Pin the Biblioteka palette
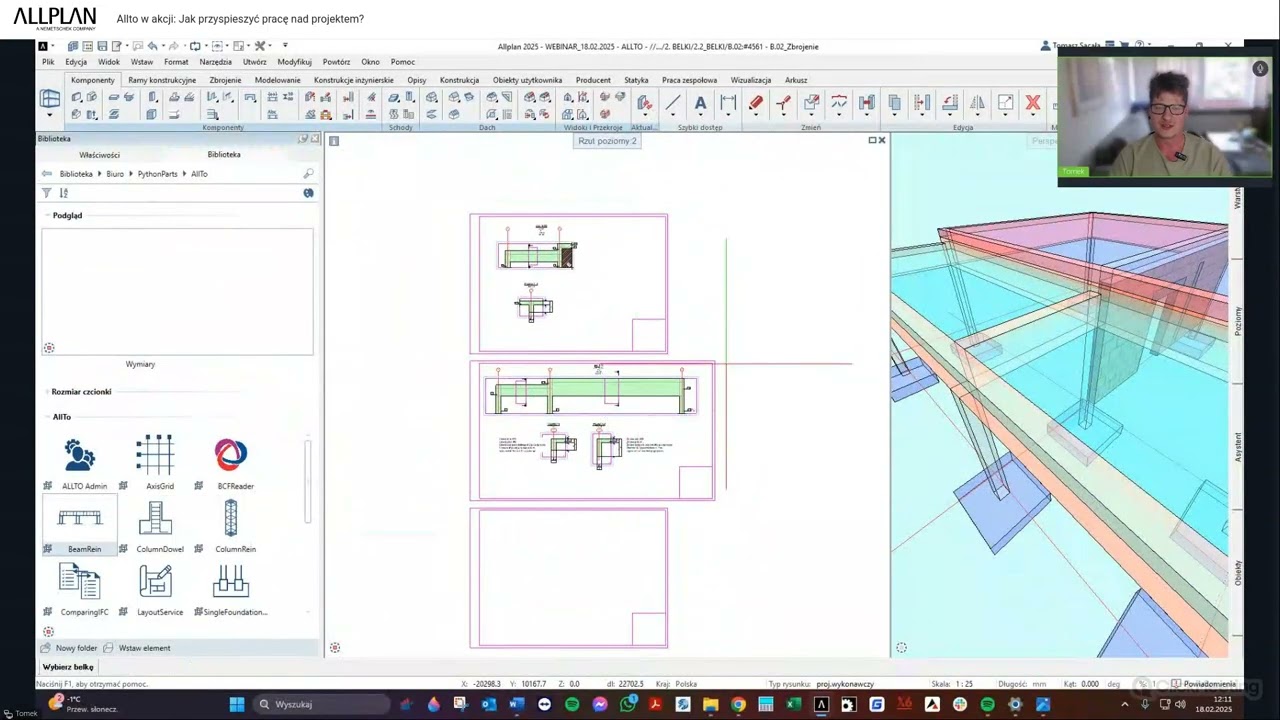The width and height of the screenshot is (1280, 720). click(x=303, y=139)
